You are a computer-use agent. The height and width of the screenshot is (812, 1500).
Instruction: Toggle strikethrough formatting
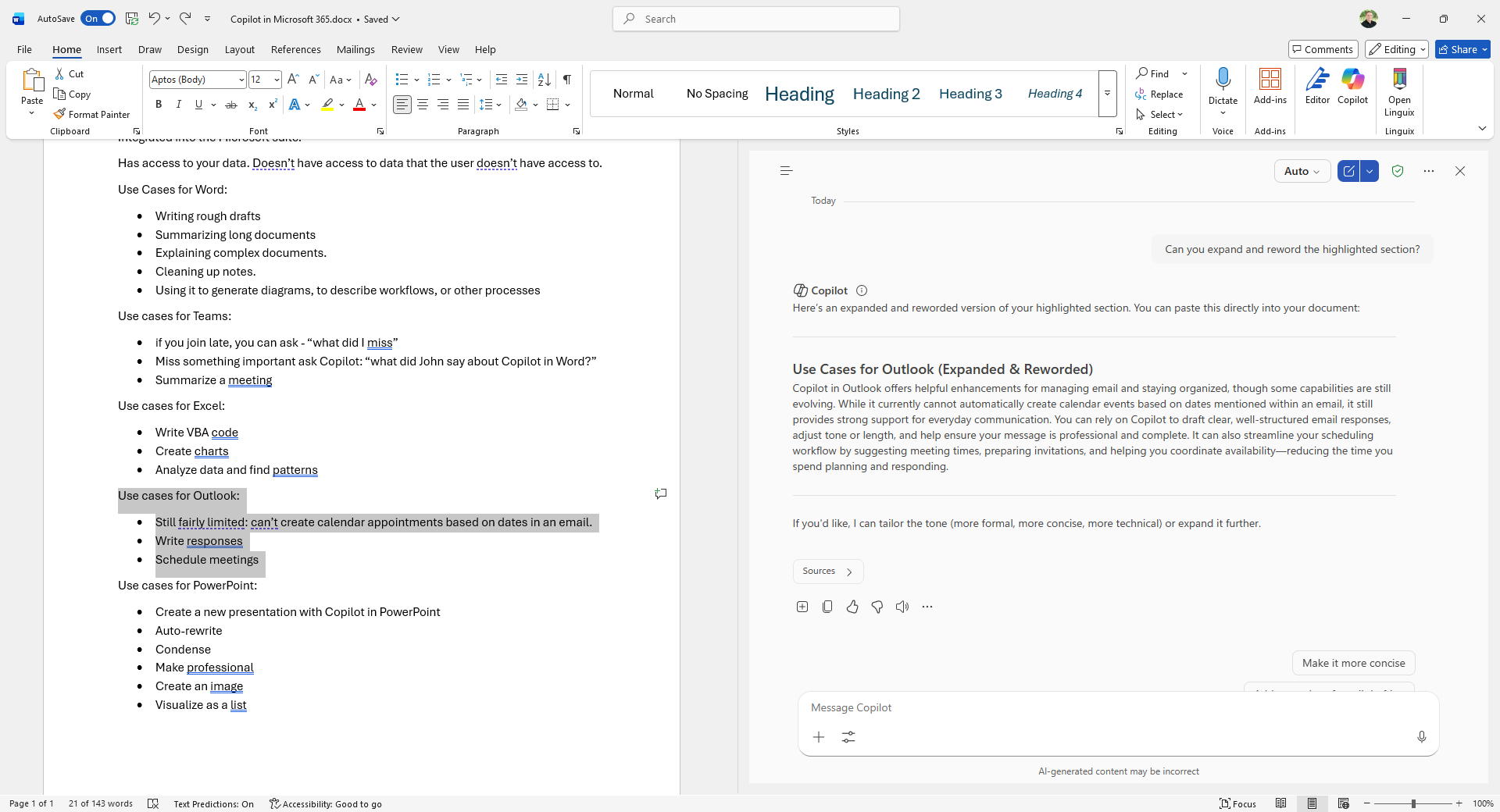click(x=230, y=105)
